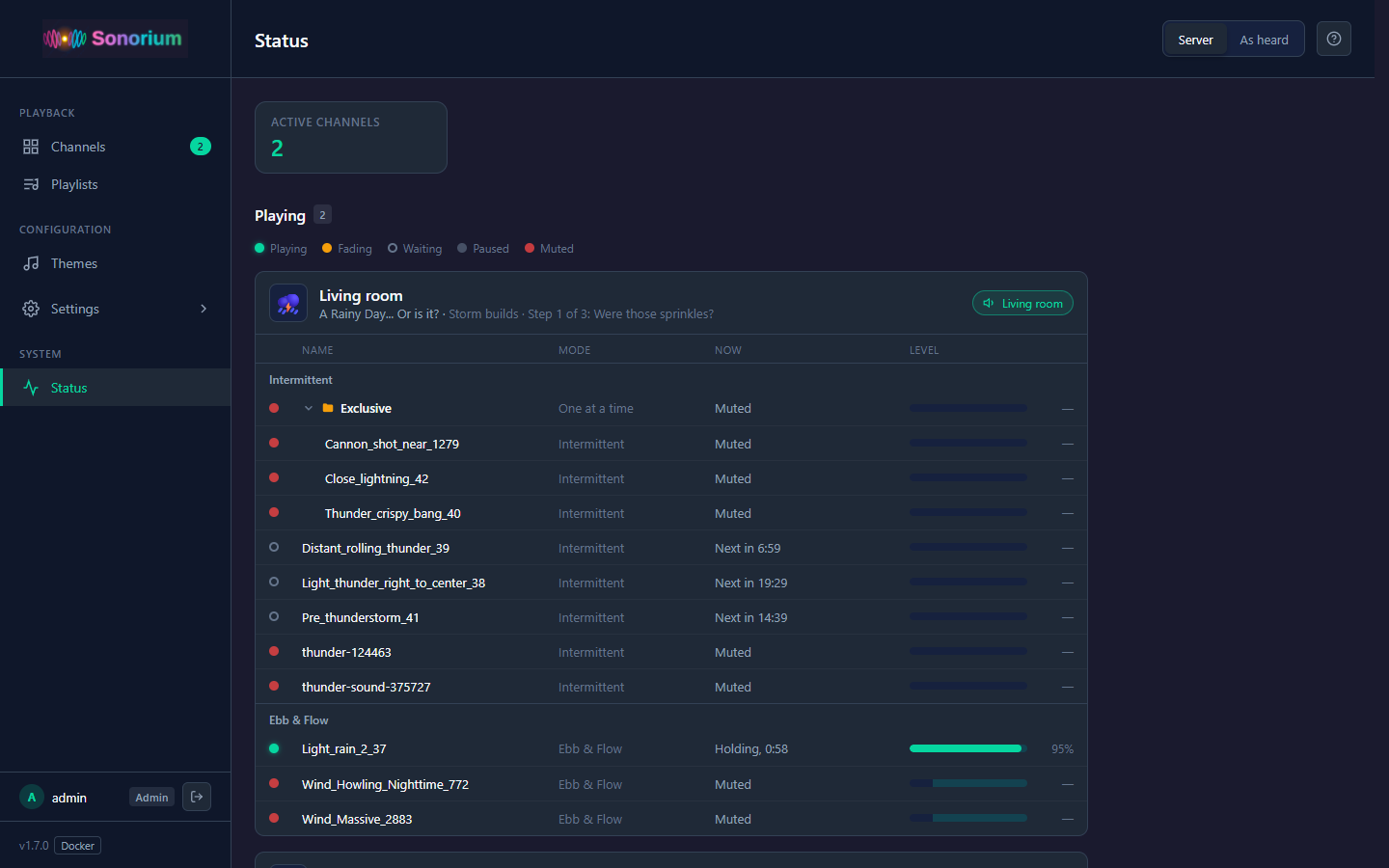1389x868 pixels.
Task: Click the Ebb & Flow section header
Action: coord(298,720)
